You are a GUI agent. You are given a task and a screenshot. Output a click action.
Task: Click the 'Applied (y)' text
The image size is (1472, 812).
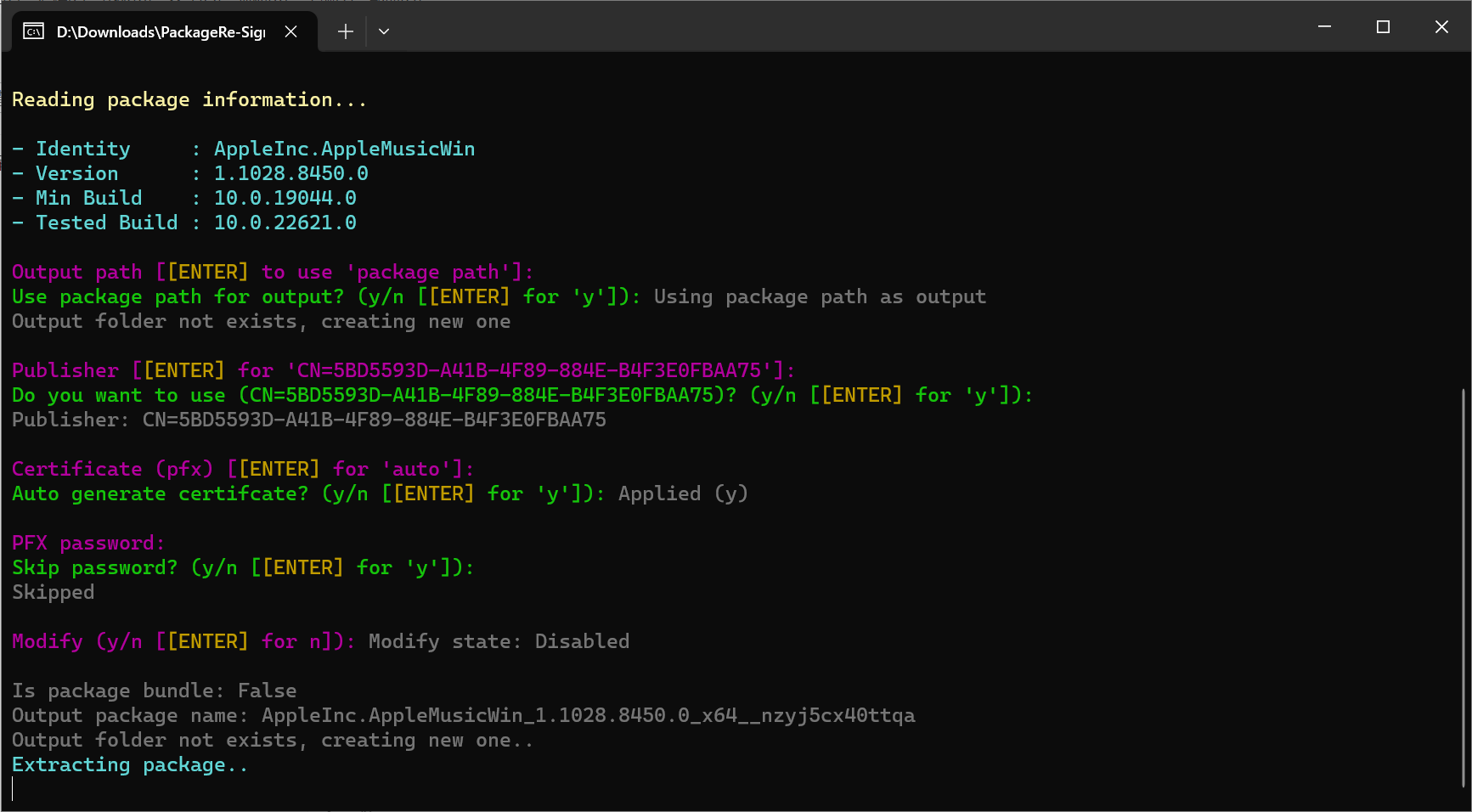tap(683, 493)
